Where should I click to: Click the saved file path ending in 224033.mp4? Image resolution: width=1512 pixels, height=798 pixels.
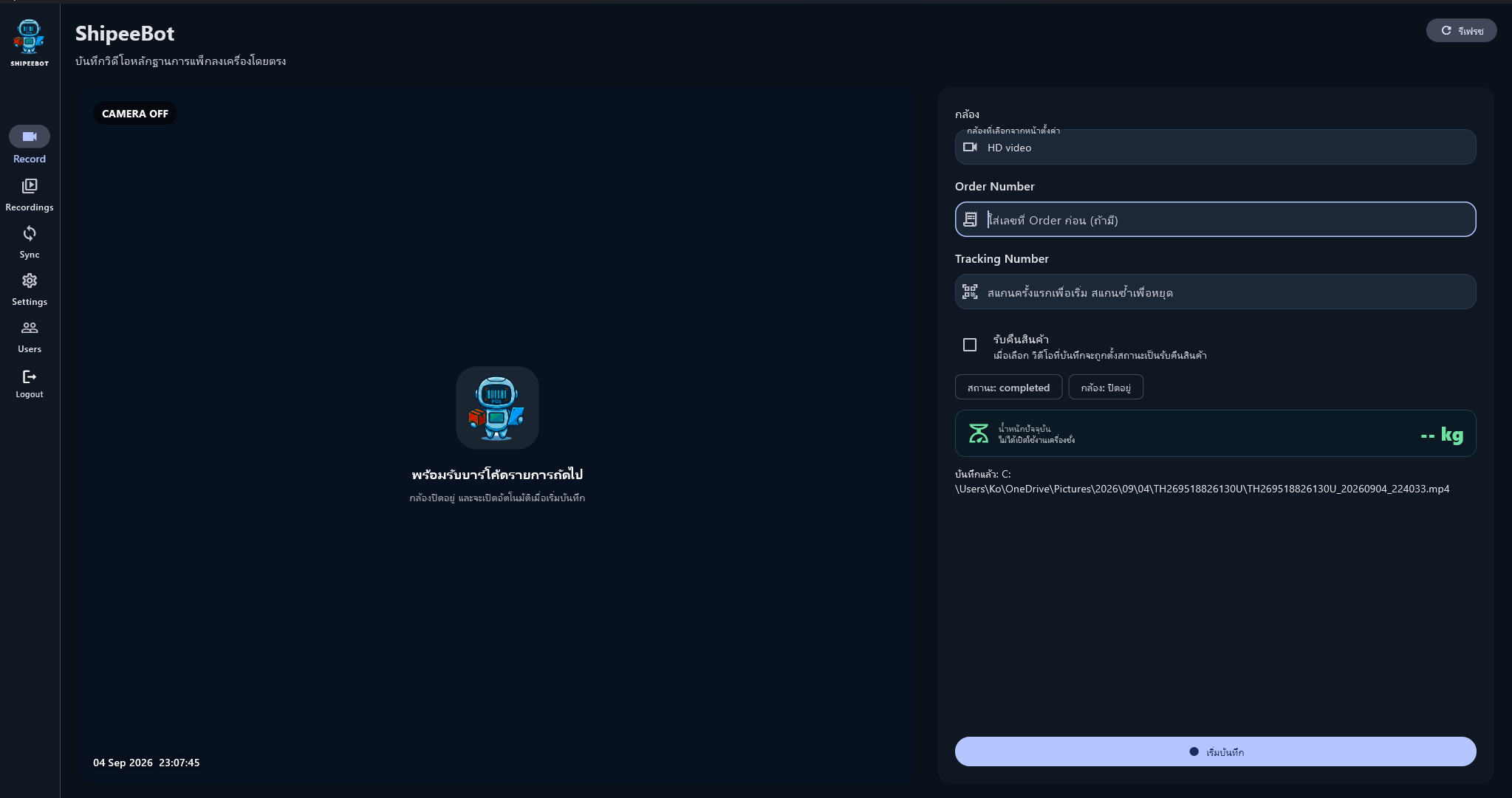(1202, 481)
